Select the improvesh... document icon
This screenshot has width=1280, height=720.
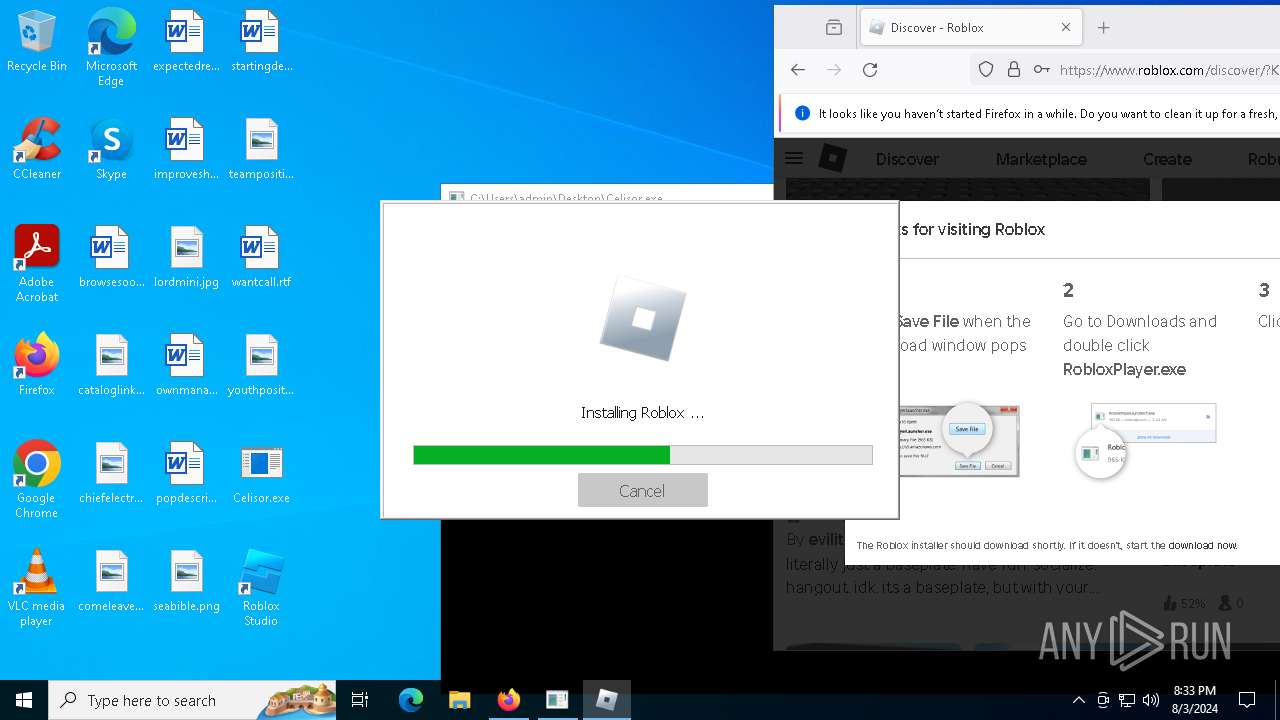pos(186,150)
